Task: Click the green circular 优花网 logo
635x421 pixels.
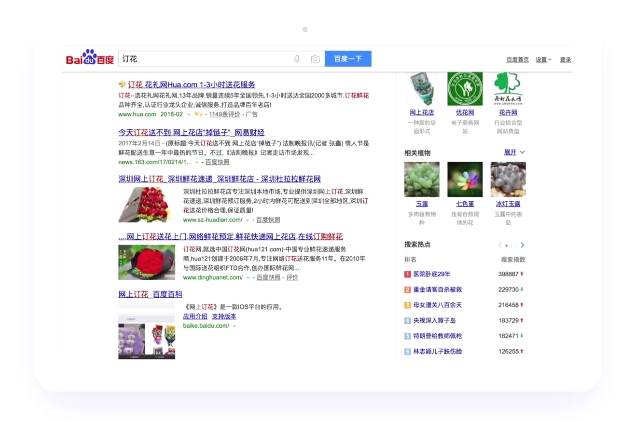Action: [465, 89]
